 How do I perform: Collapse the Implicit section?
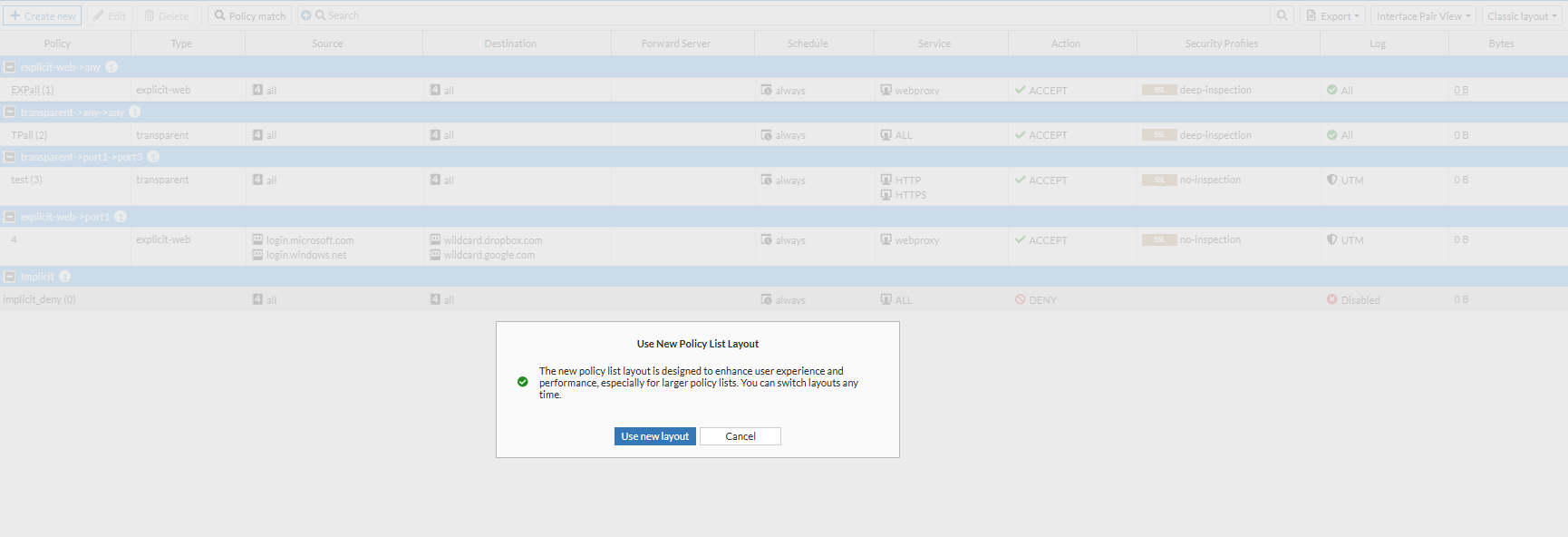(x=10, y=277)
